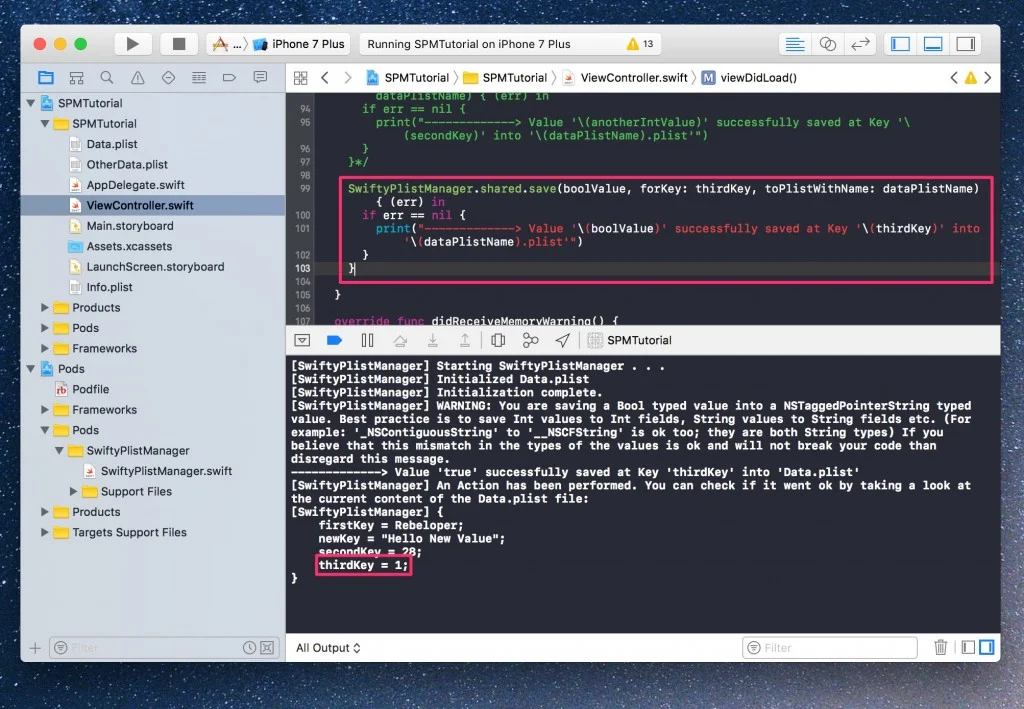Open the Debug navigator

point(199,78)
